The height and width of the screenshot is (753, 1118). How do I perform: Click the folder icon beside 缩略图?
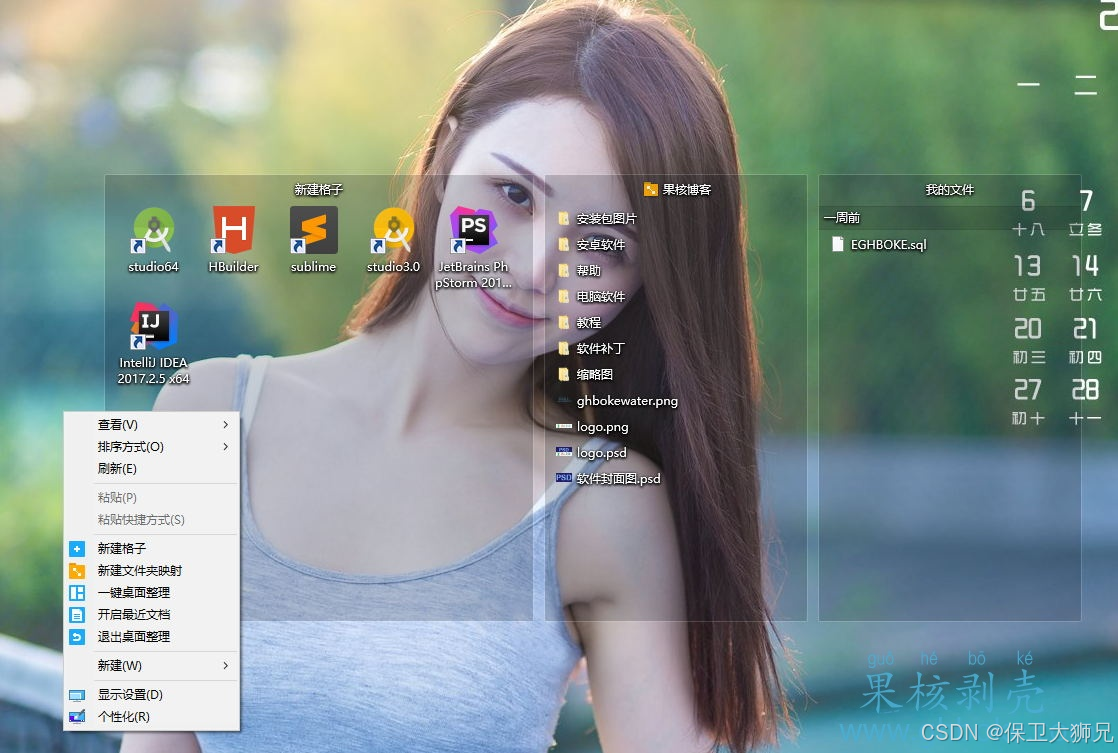563,374
